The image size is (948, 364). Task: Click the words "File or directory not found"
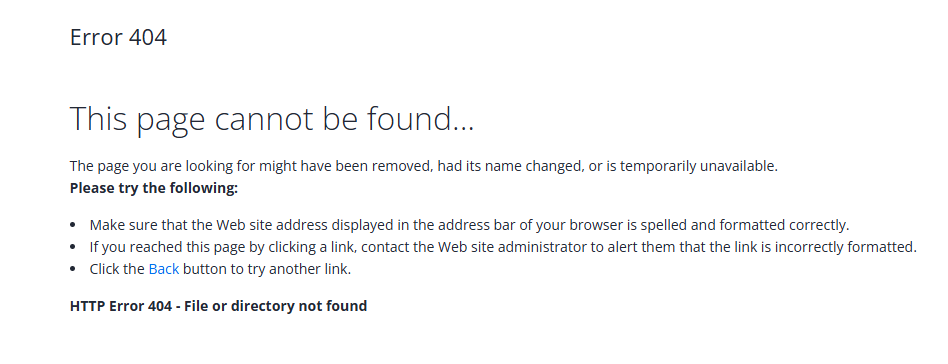[x=276, y=306]
